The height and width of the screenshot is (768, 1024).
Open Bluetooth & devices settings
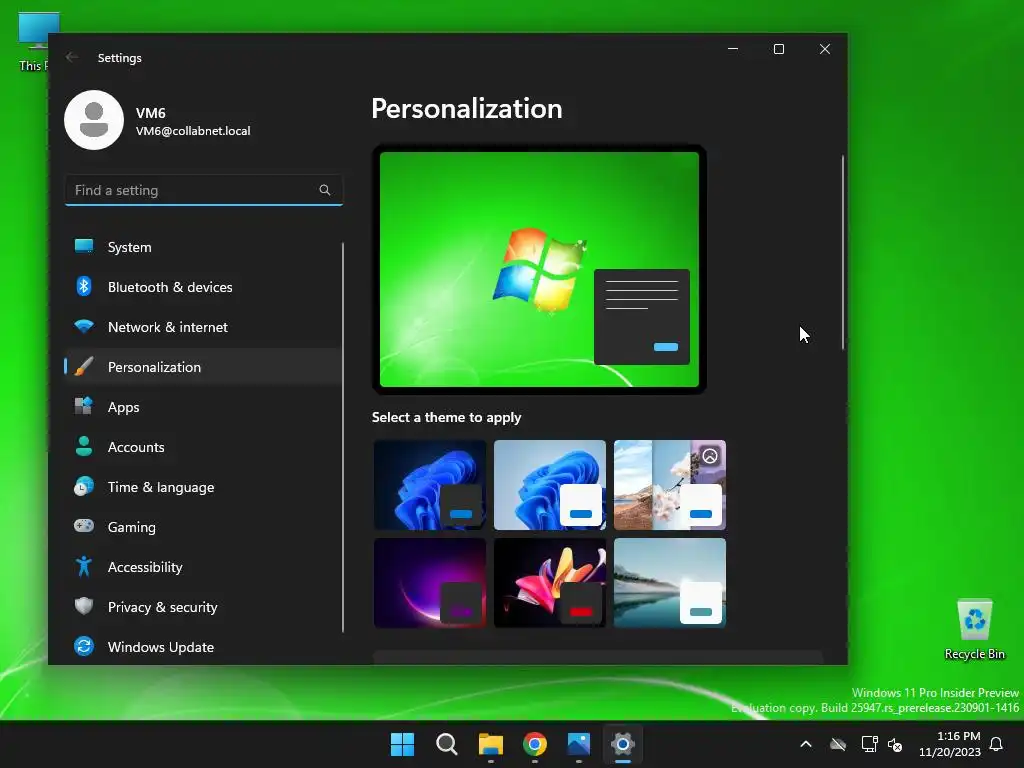pyautogui.click(x=203, y=287)
